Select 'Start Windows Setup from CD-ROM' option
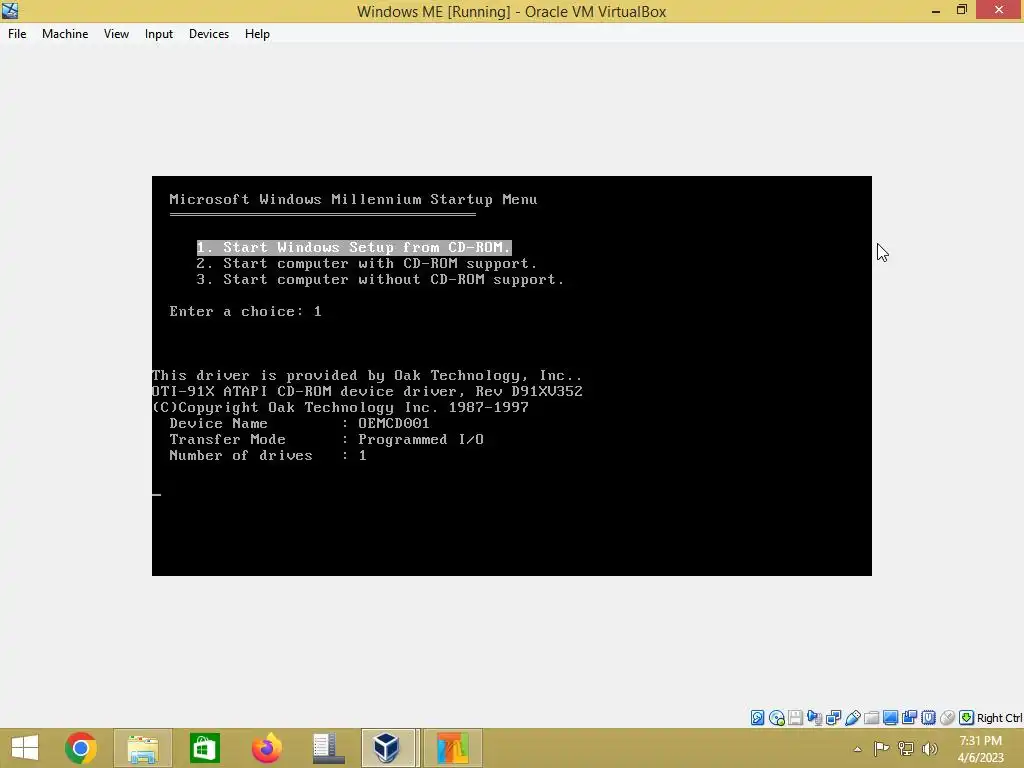The height and width of the screenshot is (768, 1024). pos(354,248)
